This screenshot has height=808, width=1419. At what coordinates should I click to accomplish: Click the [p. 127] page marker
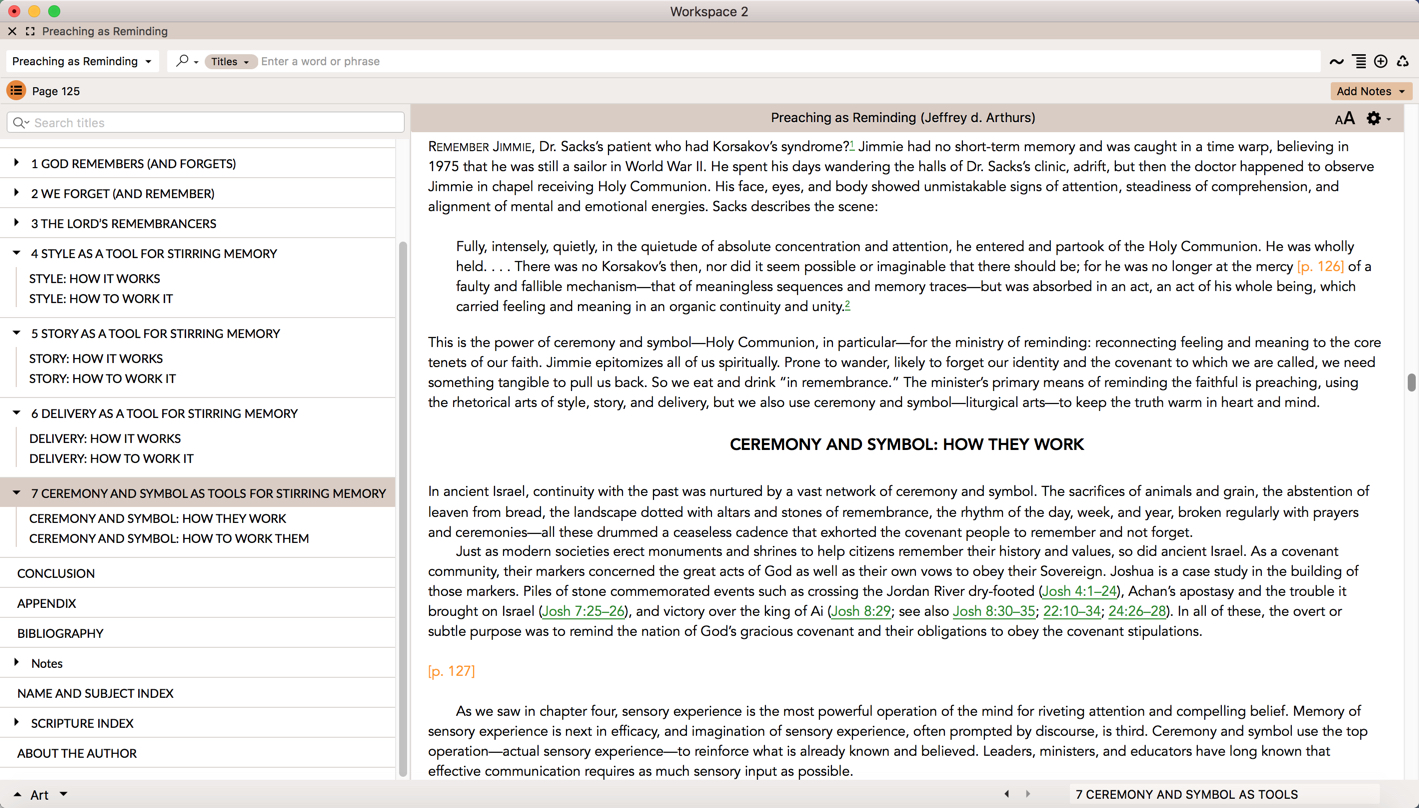451,671
